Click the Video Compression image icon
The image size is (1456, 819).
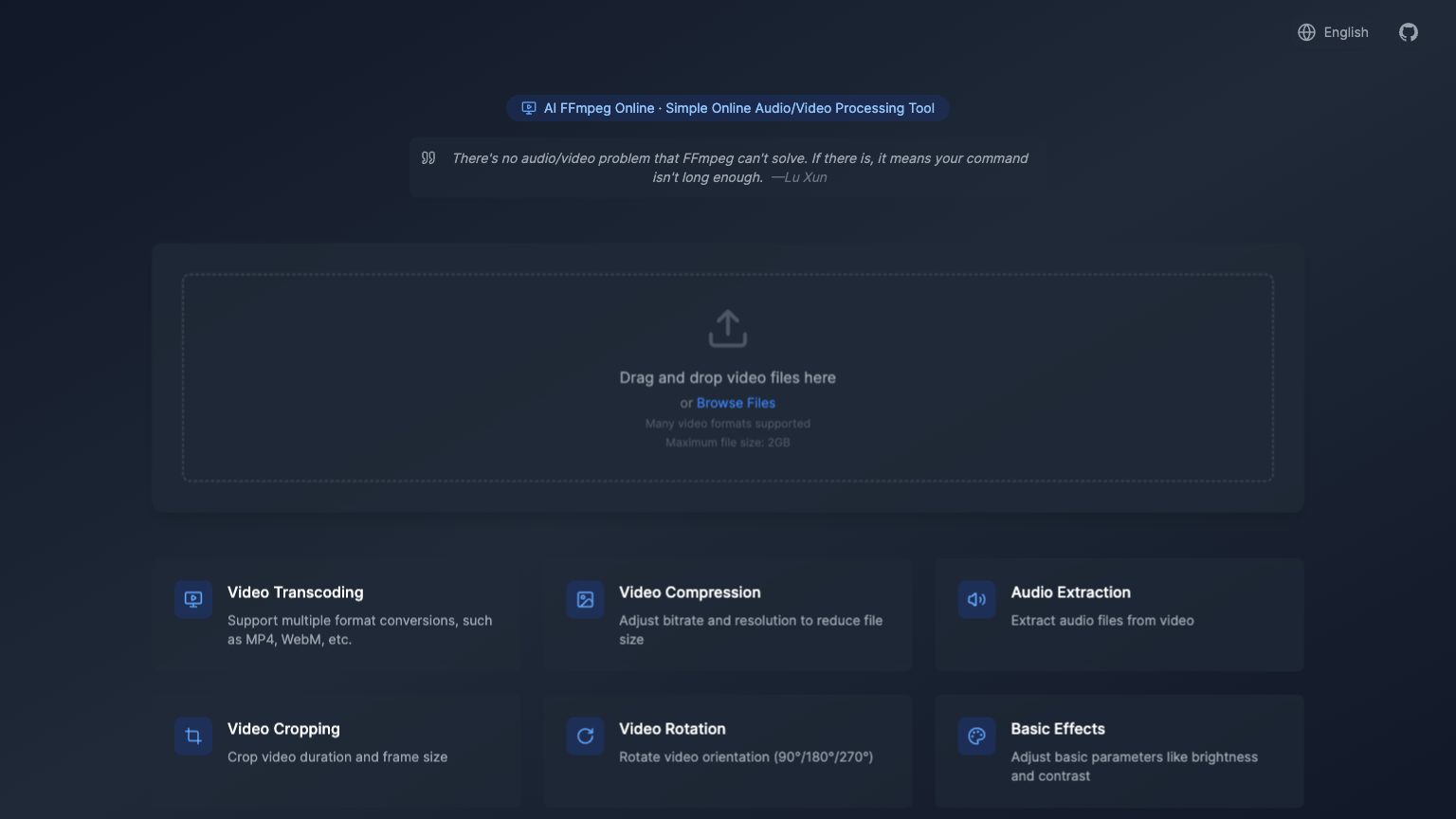coord(585,599)
